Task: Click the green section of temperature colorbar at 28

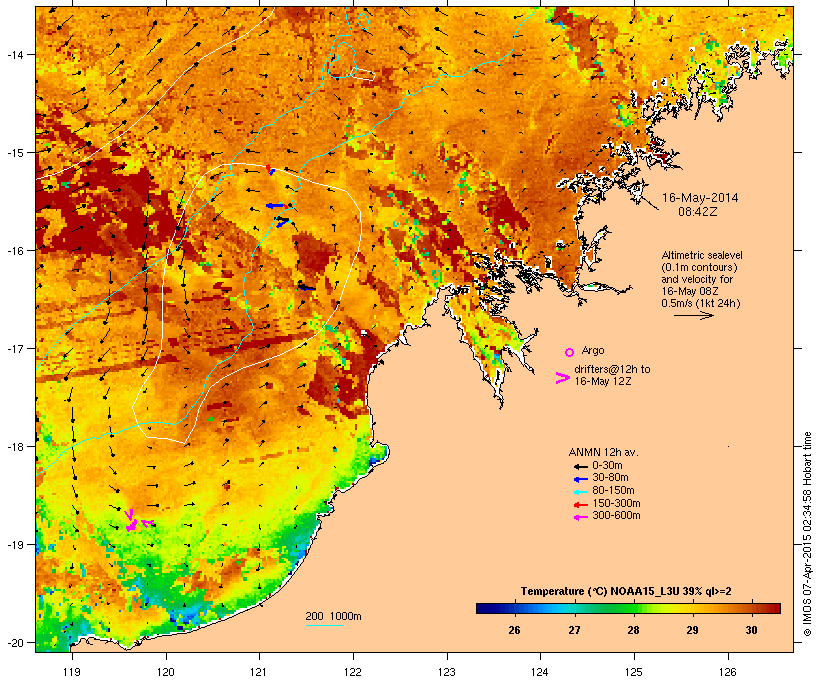Action: [633, 608]
